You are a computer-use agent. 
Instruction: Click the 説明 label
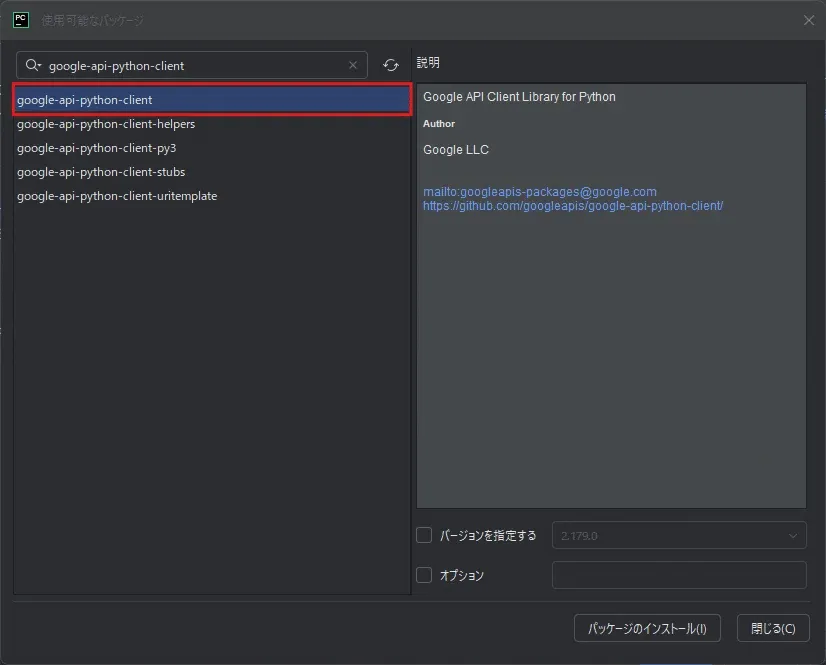[428, 63]
